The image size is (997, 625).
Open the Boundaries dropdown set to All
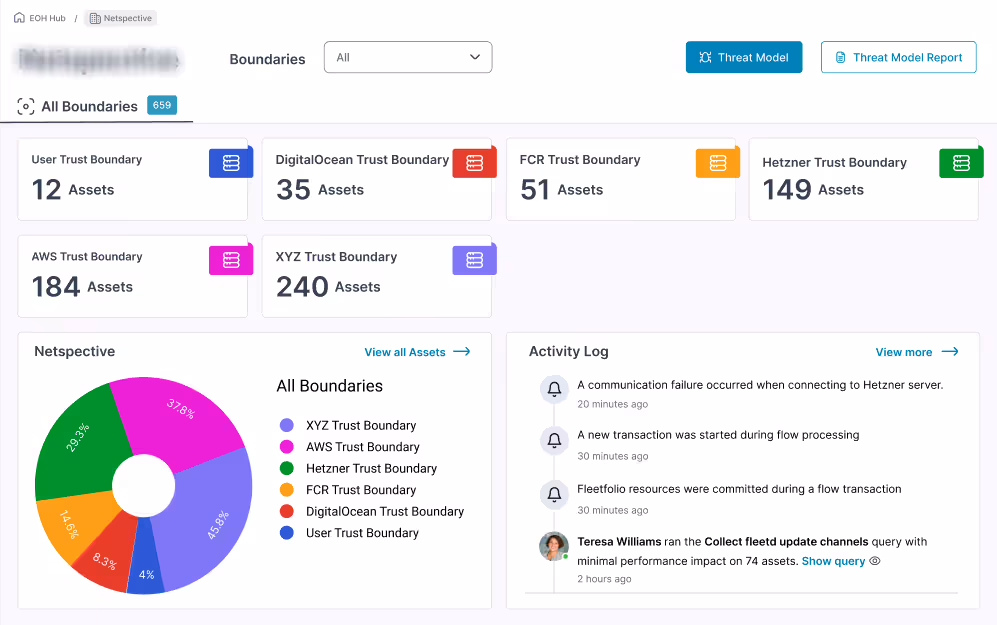(408, 57)
